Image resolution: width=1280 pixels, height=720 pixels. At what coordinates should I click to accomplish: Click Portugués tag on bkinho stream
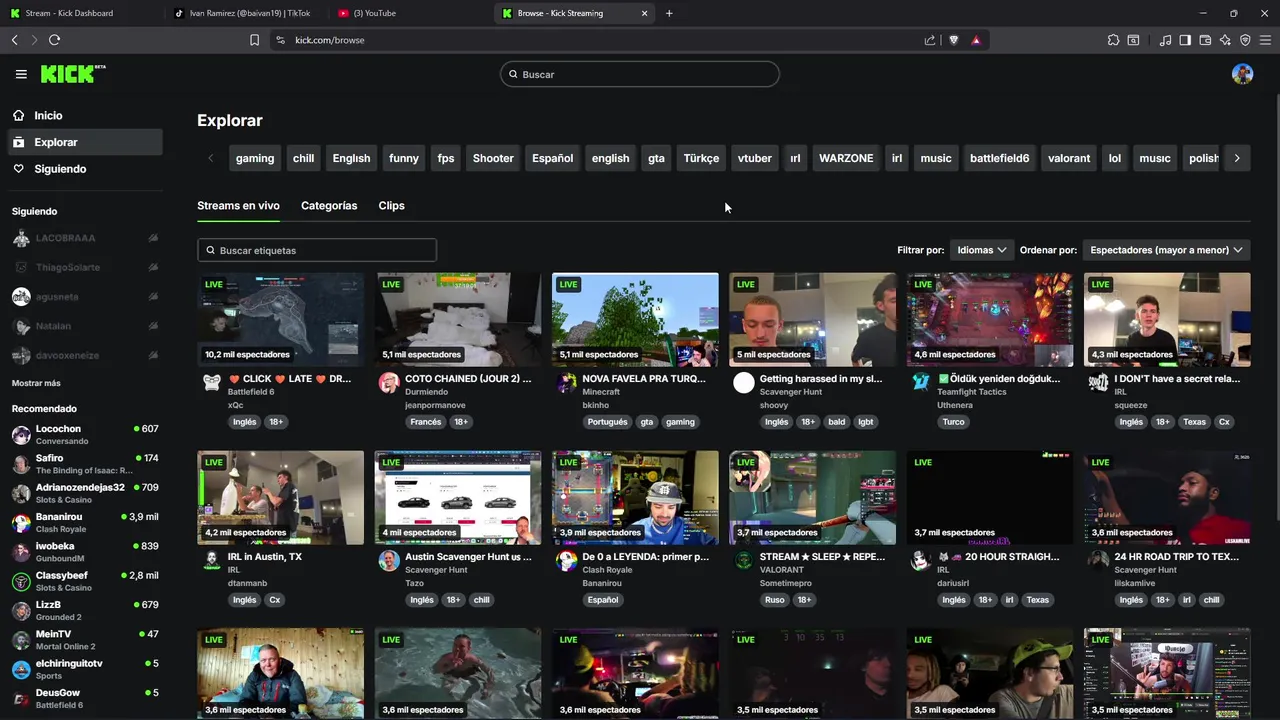click(x=607, y=422)
